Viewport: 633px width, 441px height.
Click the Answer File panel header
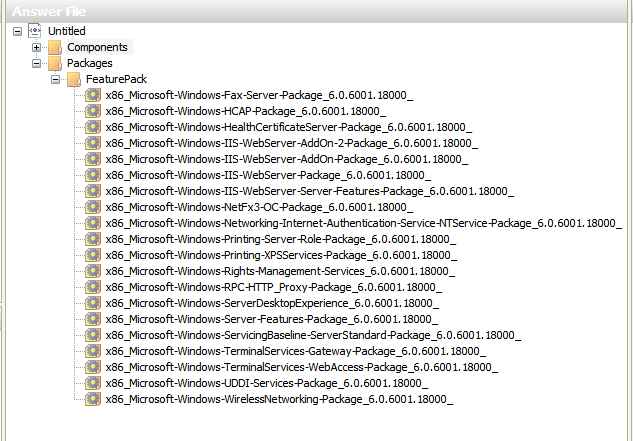[316, 11]
